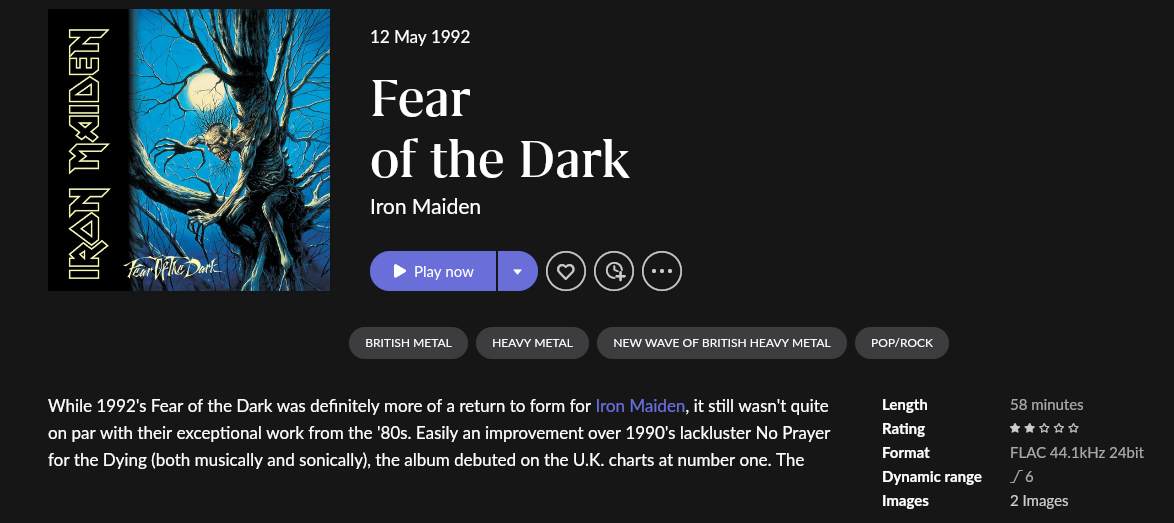Click the first rating star
This screenshot has height=523, width=1174.
pyautogui.click(x=1016, y=429)
